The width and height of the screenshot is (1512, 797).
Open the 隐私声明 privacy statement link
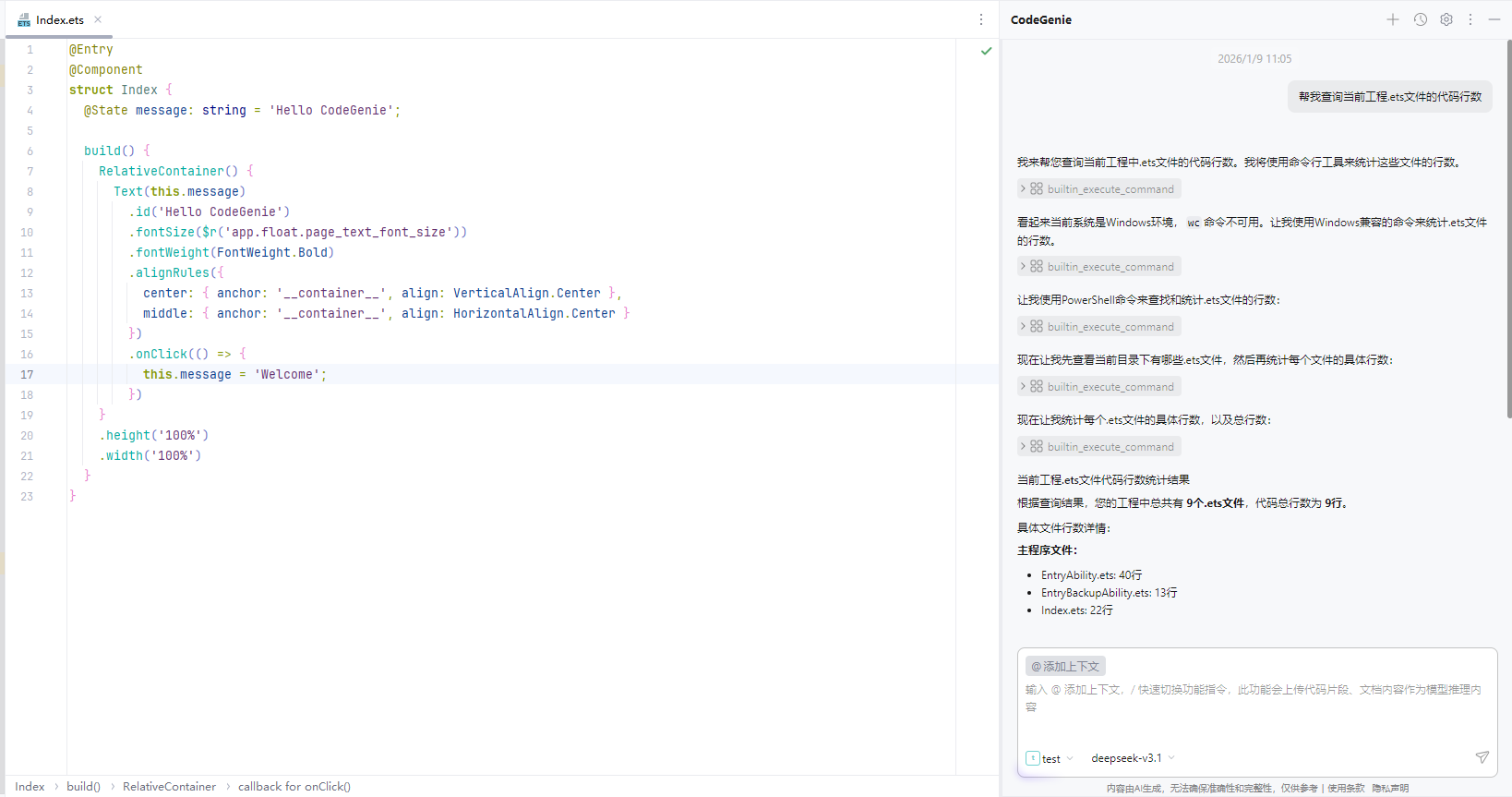(1390, 788)
